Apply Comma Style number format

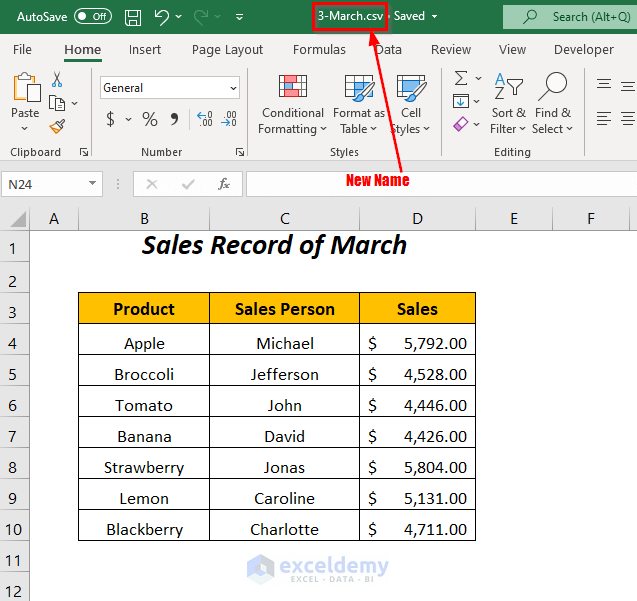tap(175, 119)
